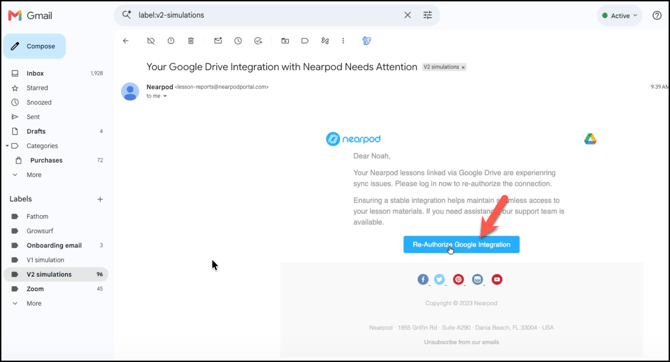
Task: Click Unsubscribe from our emails link
Action: (461, 342)
